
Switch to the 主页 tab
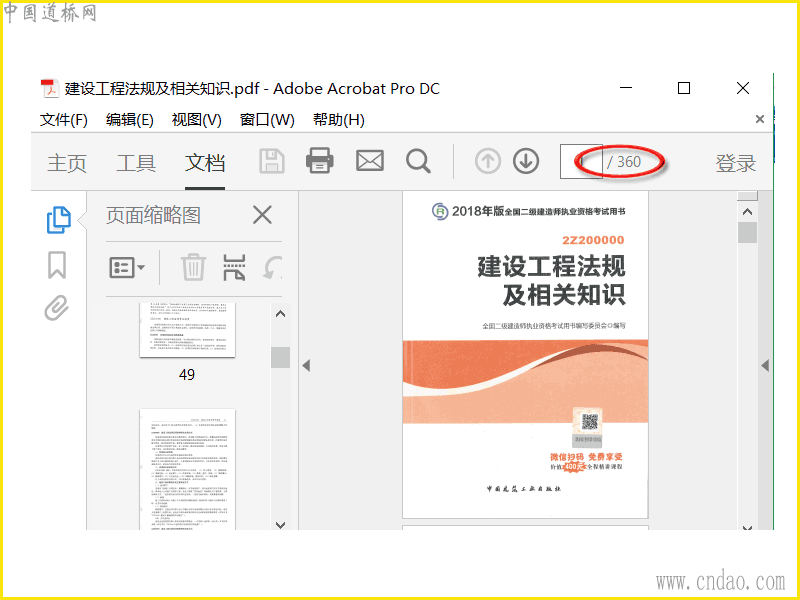pos(67,163)
